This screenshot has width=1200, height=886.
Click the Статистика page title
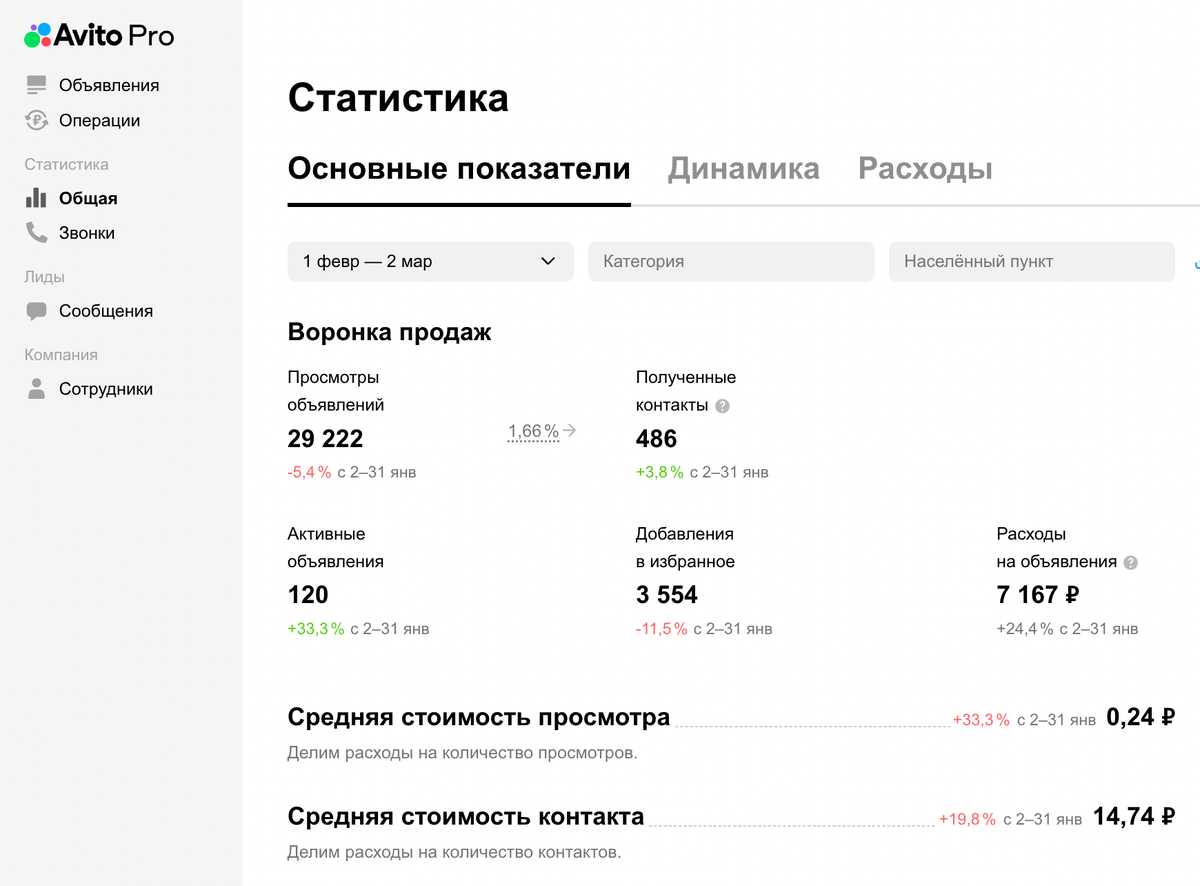[x=398, y=98]
